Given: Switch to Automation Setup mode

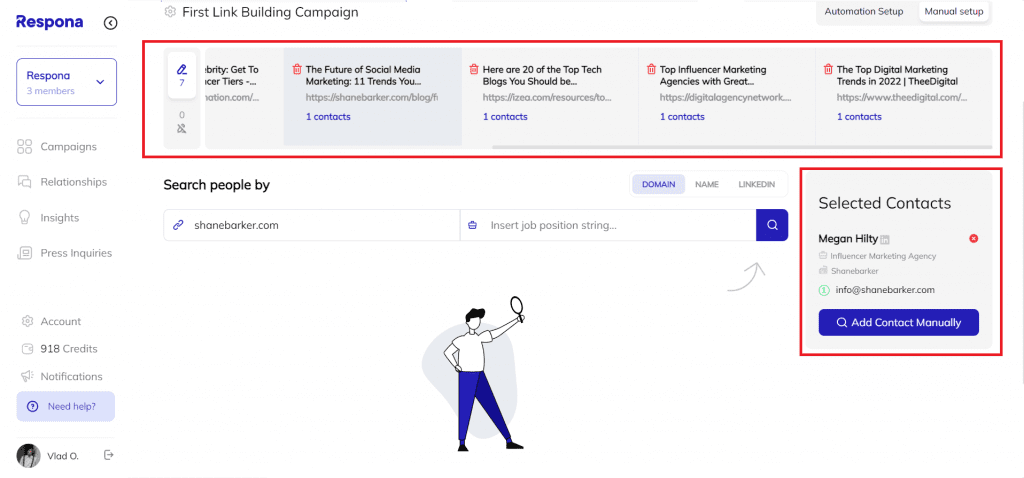Looking at the screenshot, I should click(863, 12).
